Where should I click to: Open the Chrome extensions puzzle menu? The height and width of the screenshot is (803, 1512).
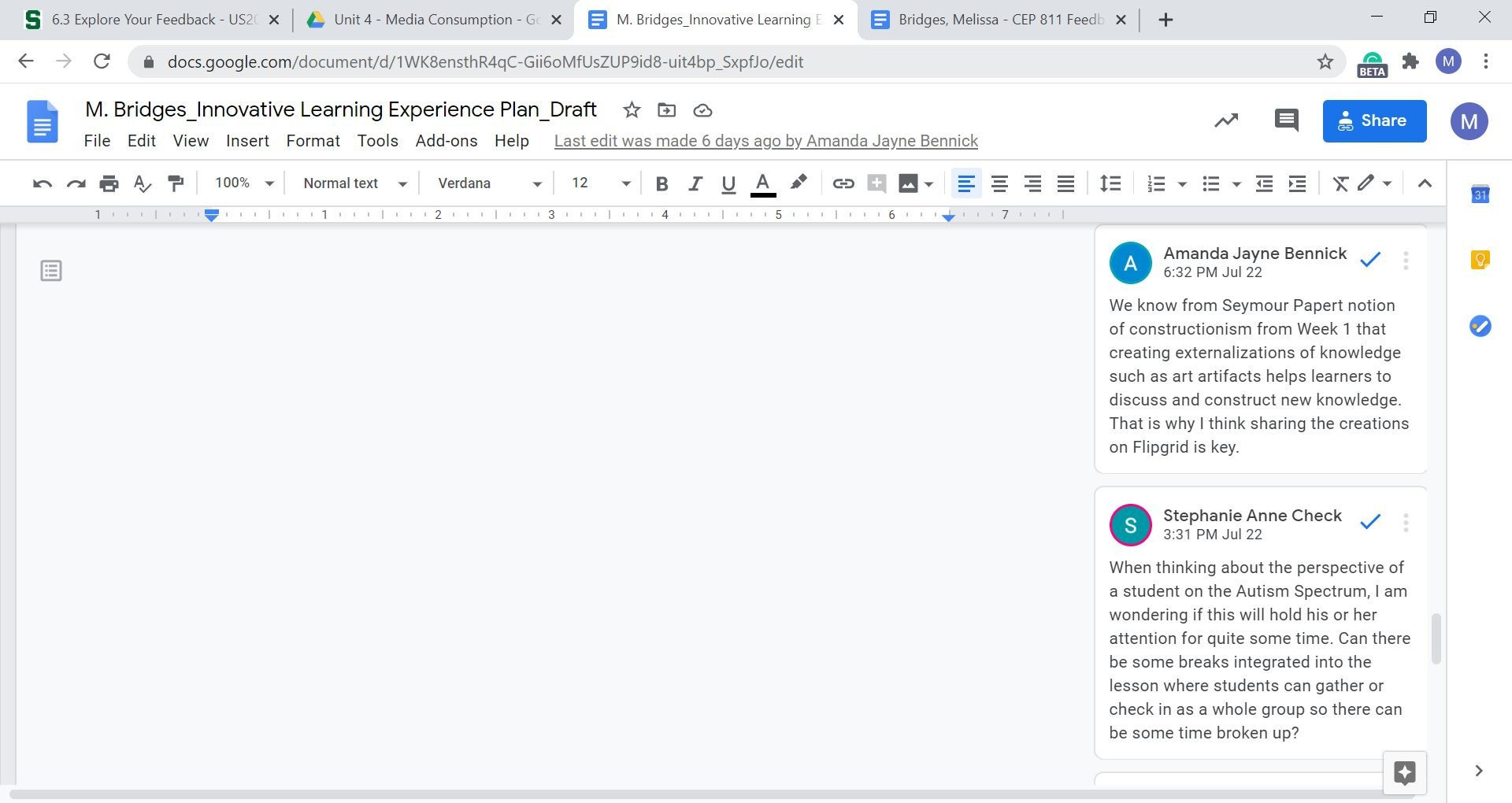(1410, 61)
